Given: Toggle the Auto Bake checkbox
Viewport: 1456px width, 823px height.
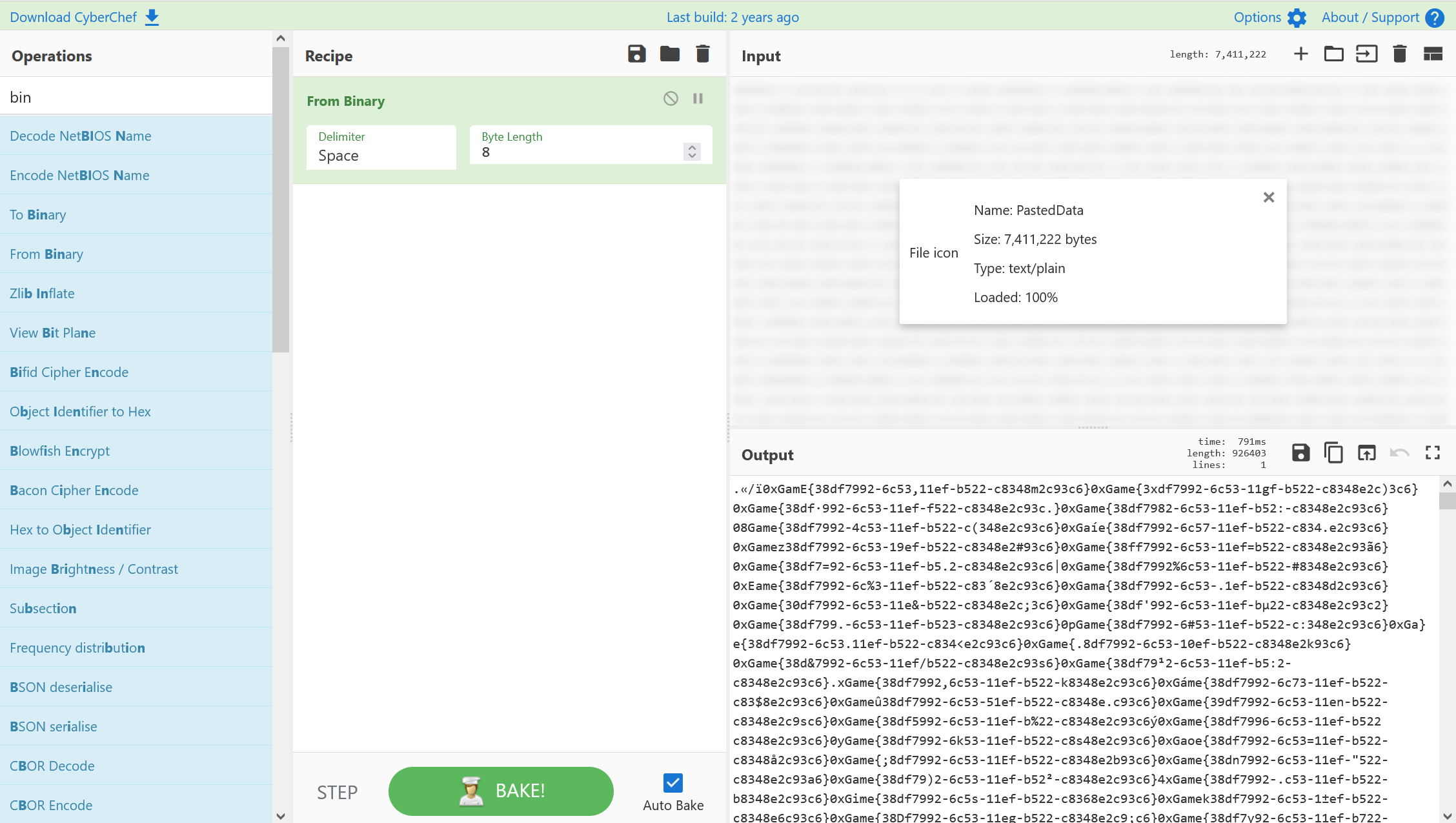Looking at the screenshot, I should tap(673, 783).
